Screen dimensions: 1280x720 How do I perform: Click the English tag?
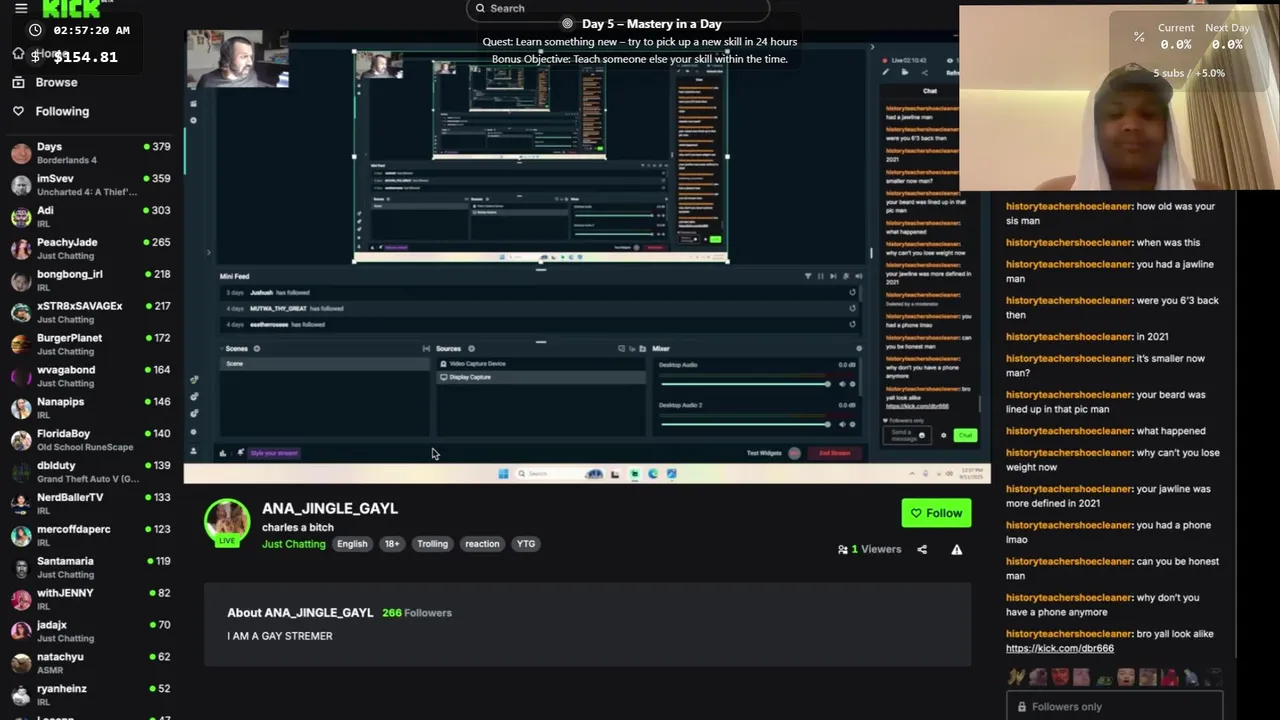pos(352,544)
